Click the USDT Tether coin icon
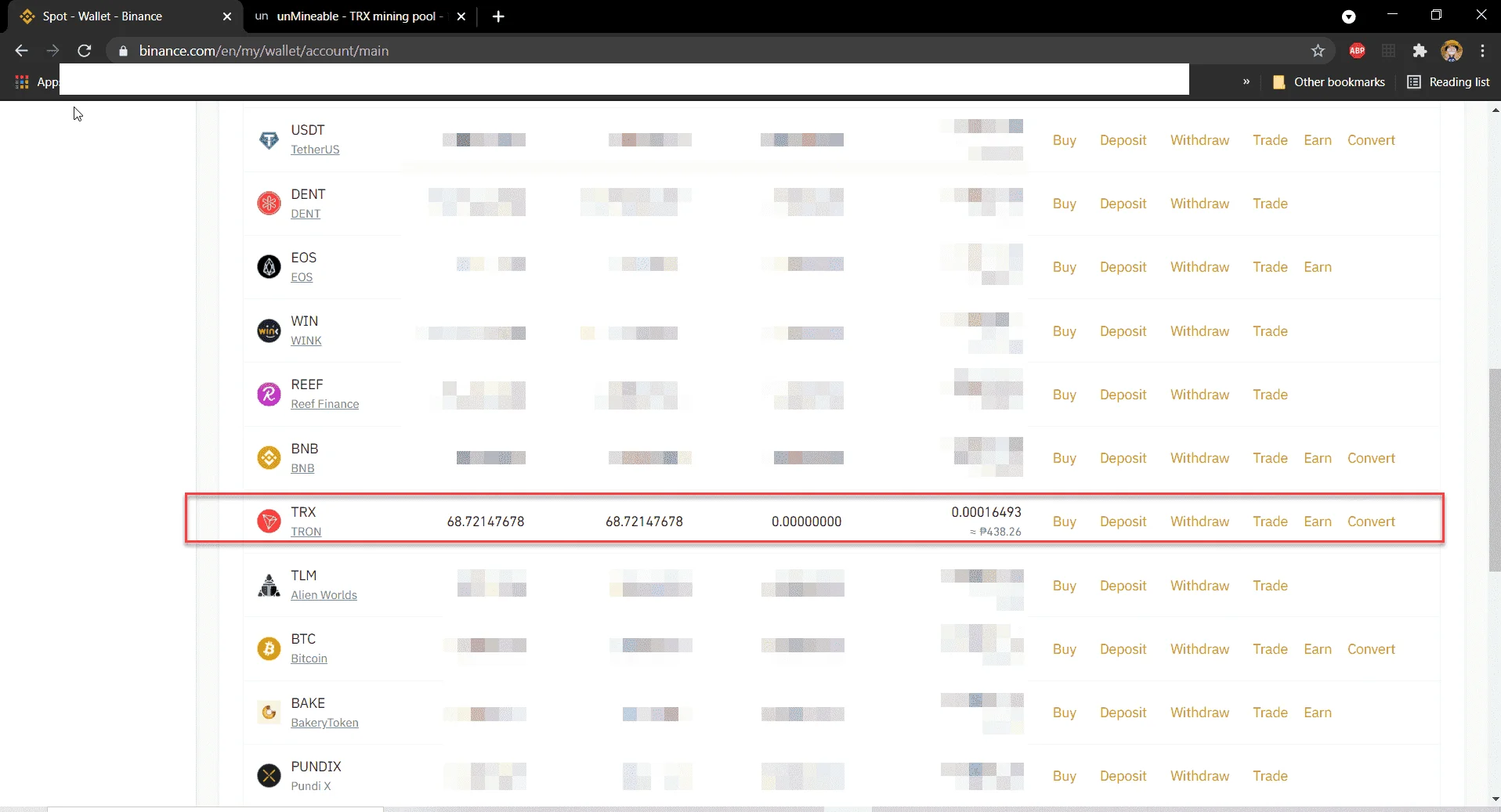1501x812 pixels. (269, 140)
